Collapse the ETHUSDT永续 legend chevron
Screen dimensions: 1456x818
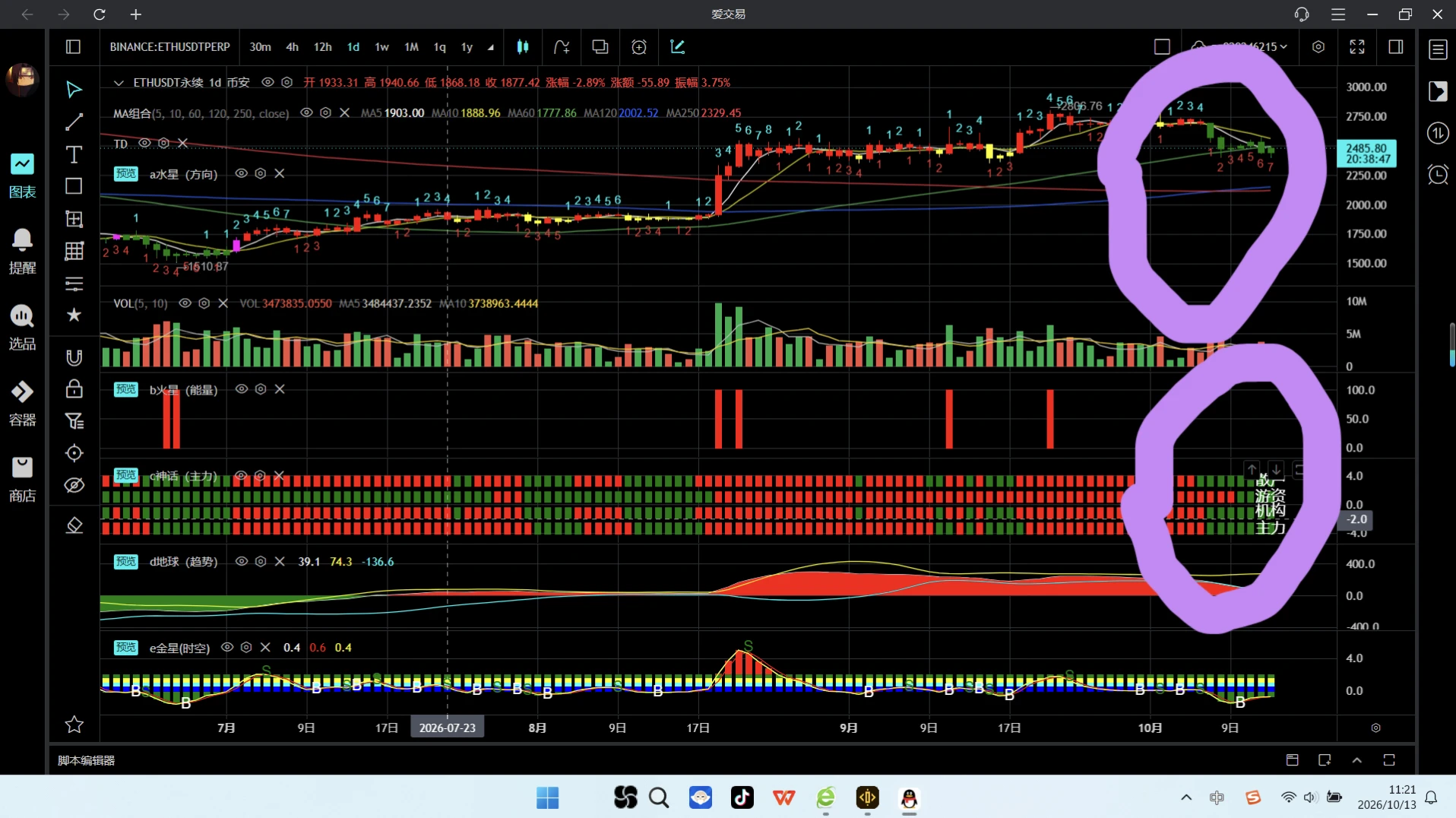[x=119, y=82]
